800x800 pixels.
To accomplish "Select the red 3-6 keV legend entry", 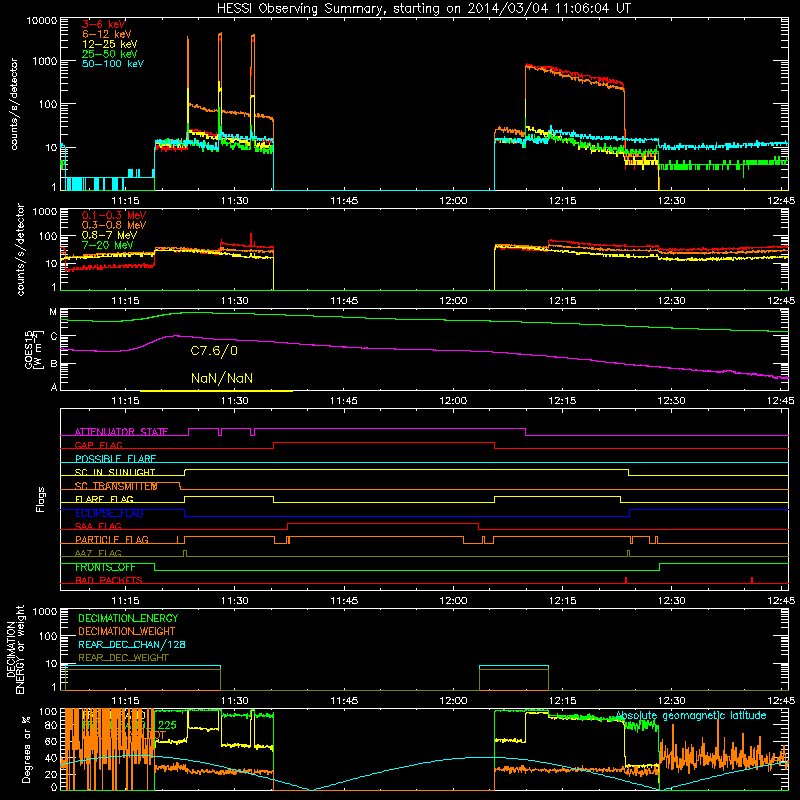I will tap(103, 24).
